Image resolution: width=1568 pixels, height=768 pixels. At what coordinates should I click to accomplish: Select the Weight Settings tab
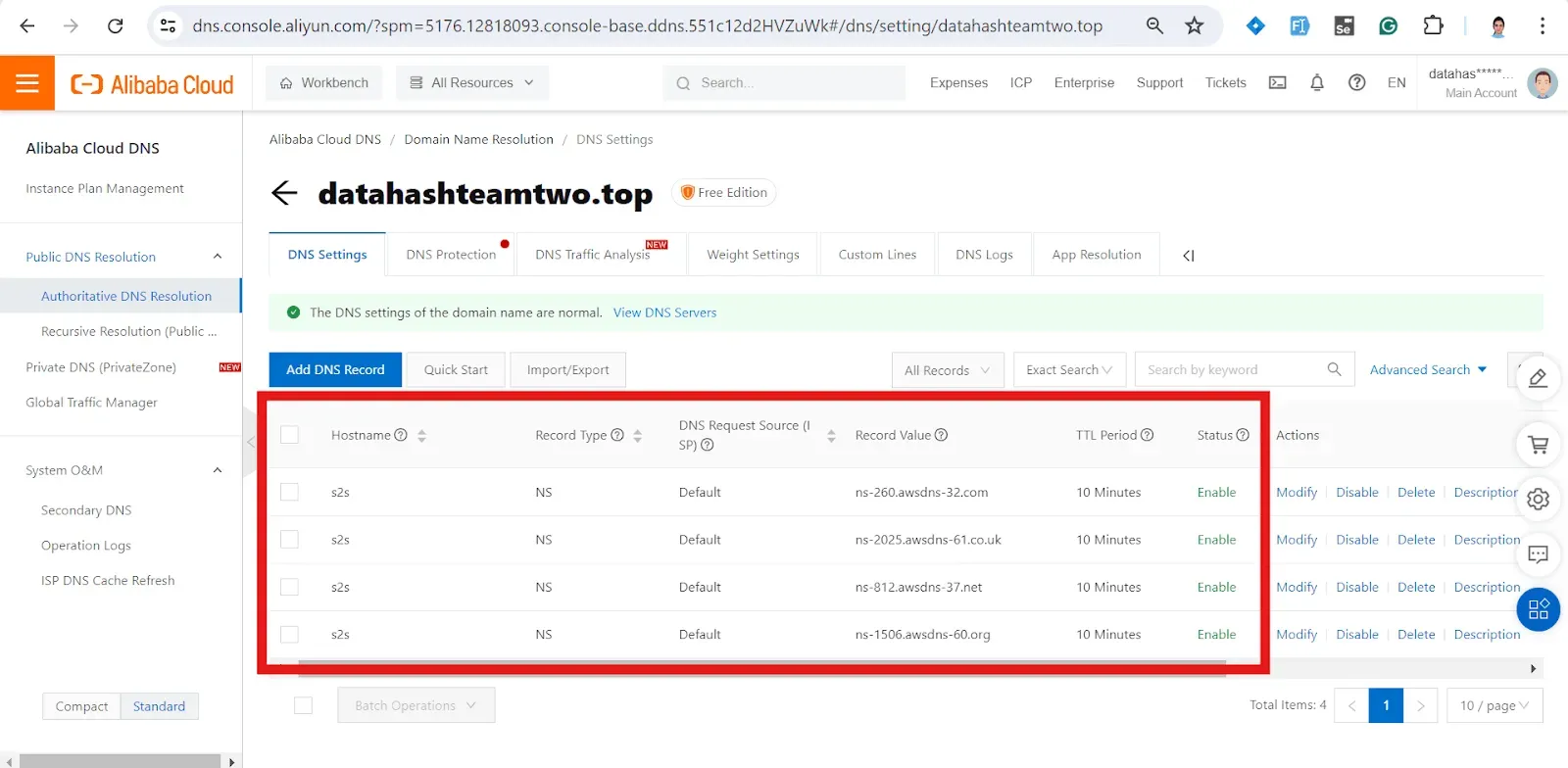click(754, 255)
